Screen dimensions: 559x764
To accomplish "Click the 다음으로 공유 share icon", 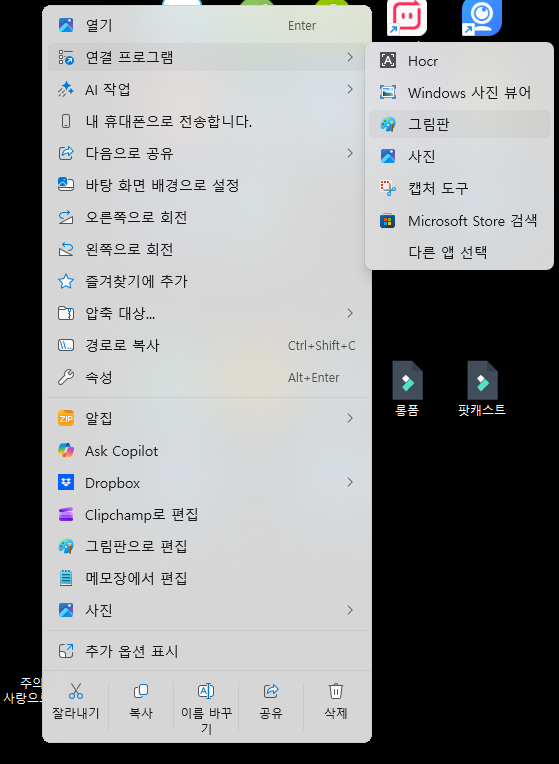I will (x=66, y=153).
